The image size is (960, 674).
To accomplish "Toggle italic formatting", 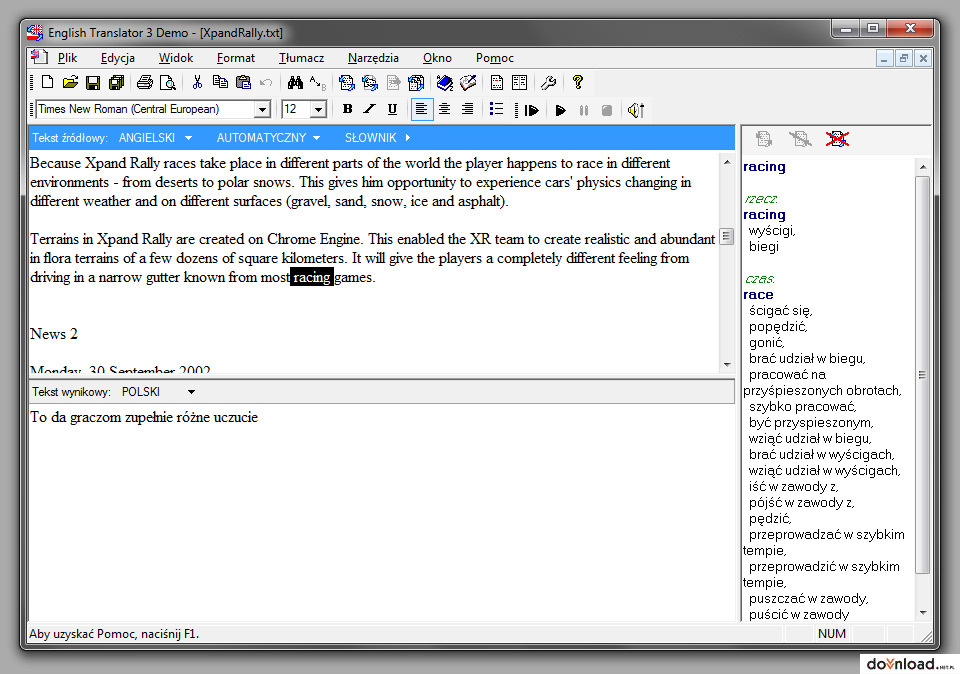I will pyautogui.click(x=369, y=110).
